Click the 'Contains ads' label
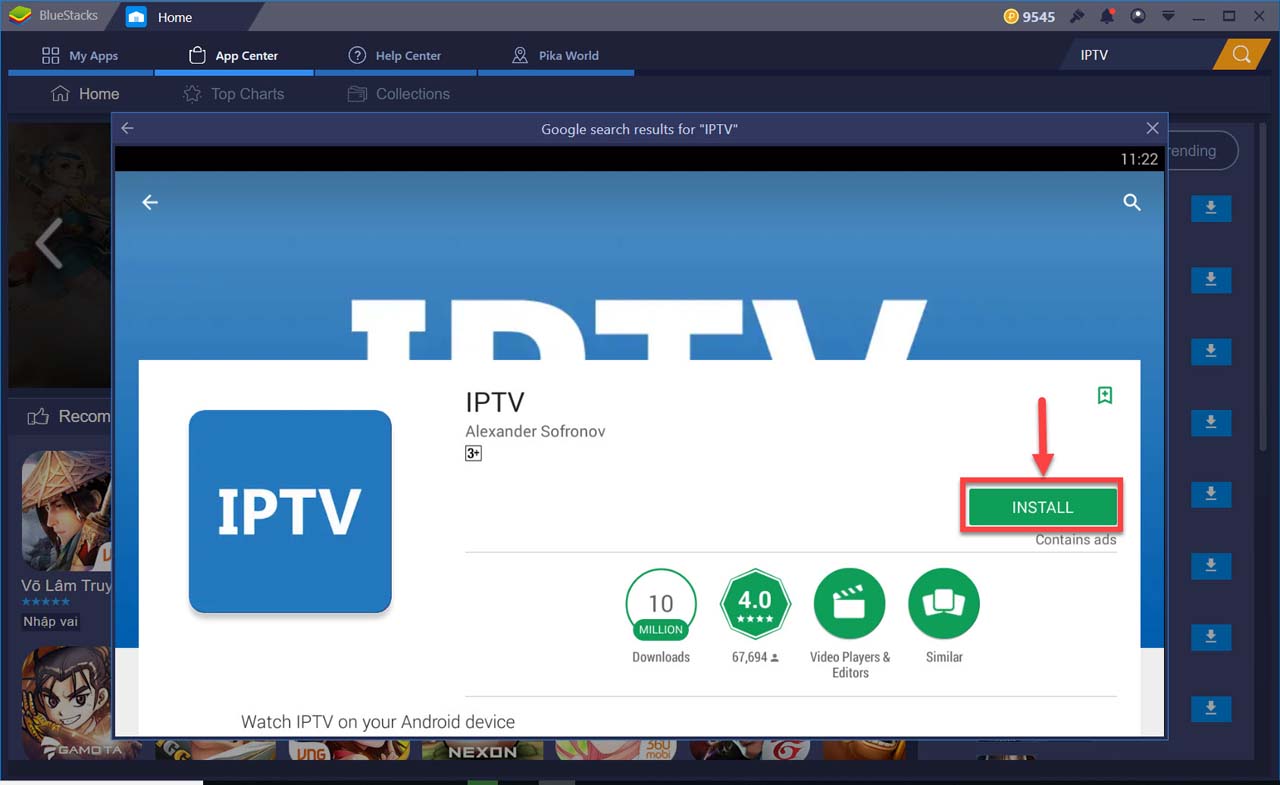Image resolution: width=1280 pixels, height=785 pixels. [1076, 540]
